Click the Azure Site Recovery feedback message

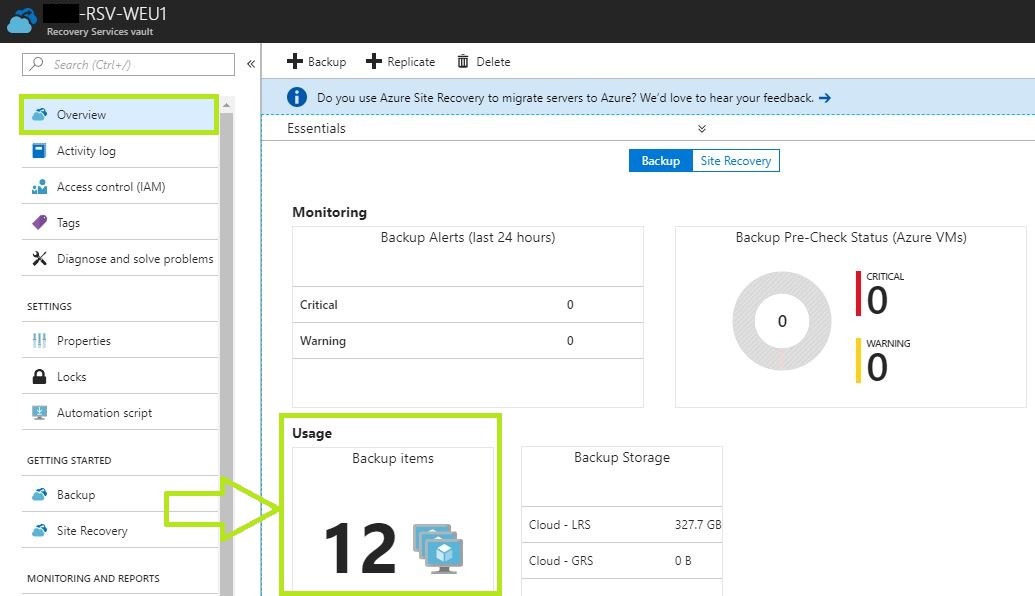[x=565, y=98]
